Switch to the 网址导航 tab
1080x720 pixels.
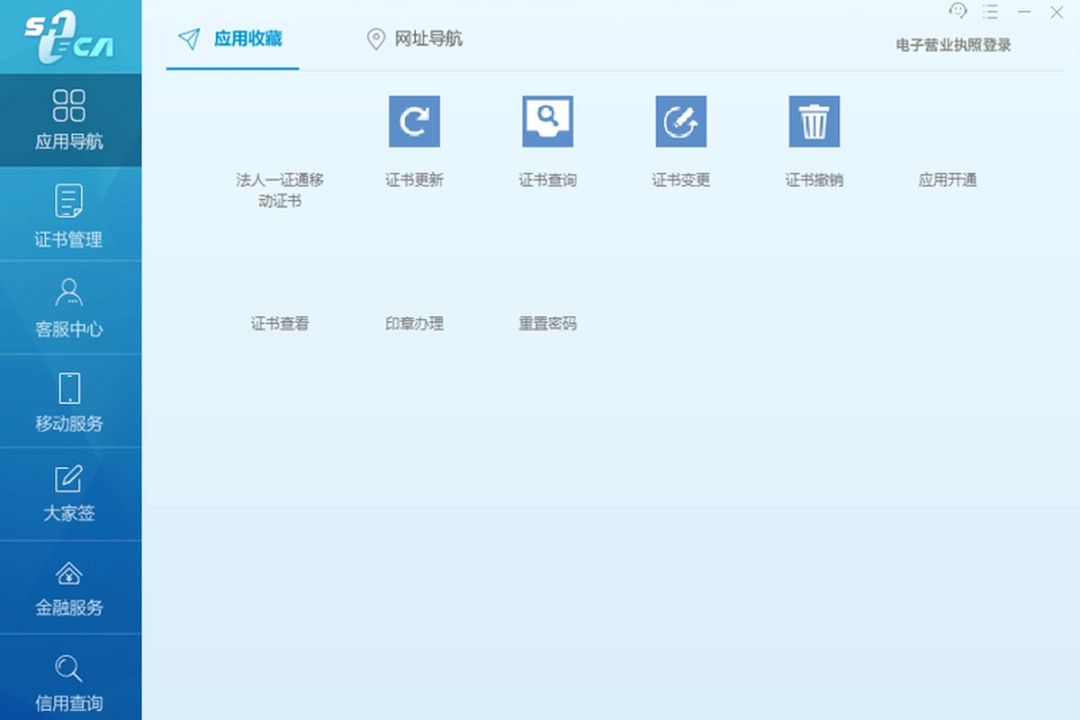tap(412, 39)
